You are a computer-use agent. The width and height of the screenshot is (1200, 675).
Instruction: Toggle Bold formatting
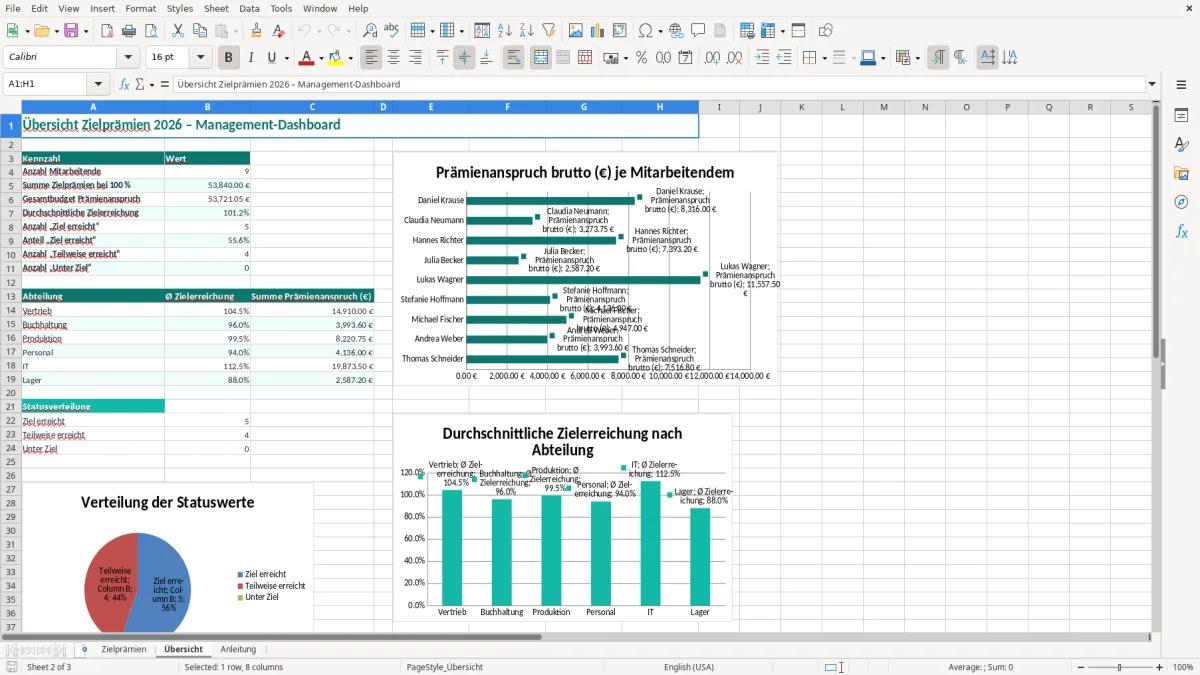point(229,58)
